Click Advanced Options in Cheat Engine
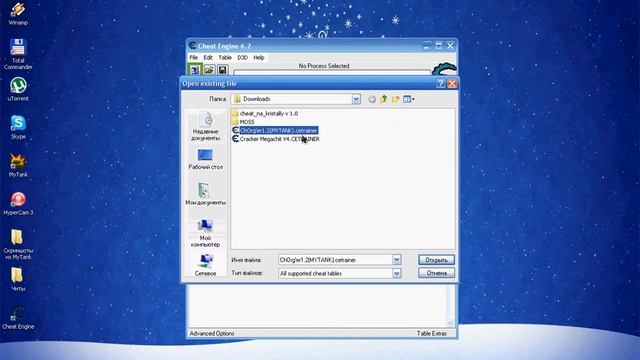Screen dimensions: 640x360 (212, 333)
